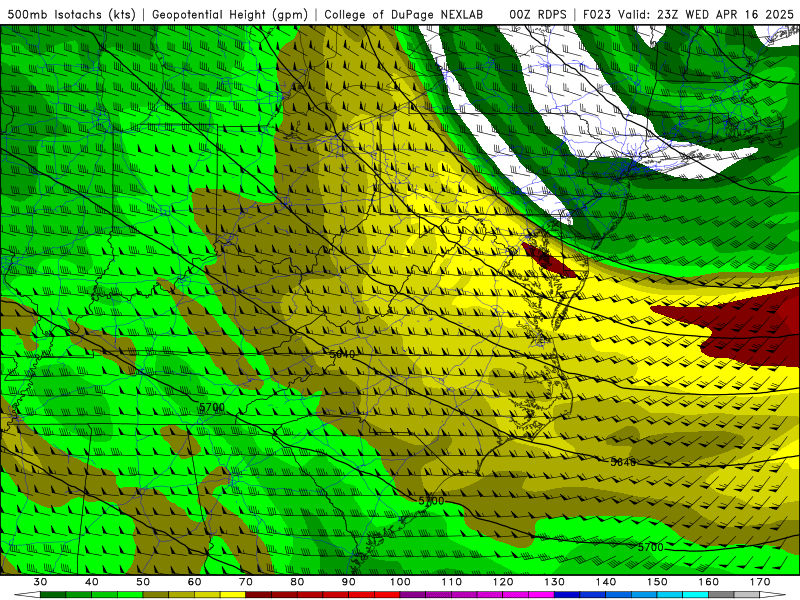Screen dimensions: 800x600
Task: Click the 5640 contour label over the Atlantic
Action: [x=623, y=462]
